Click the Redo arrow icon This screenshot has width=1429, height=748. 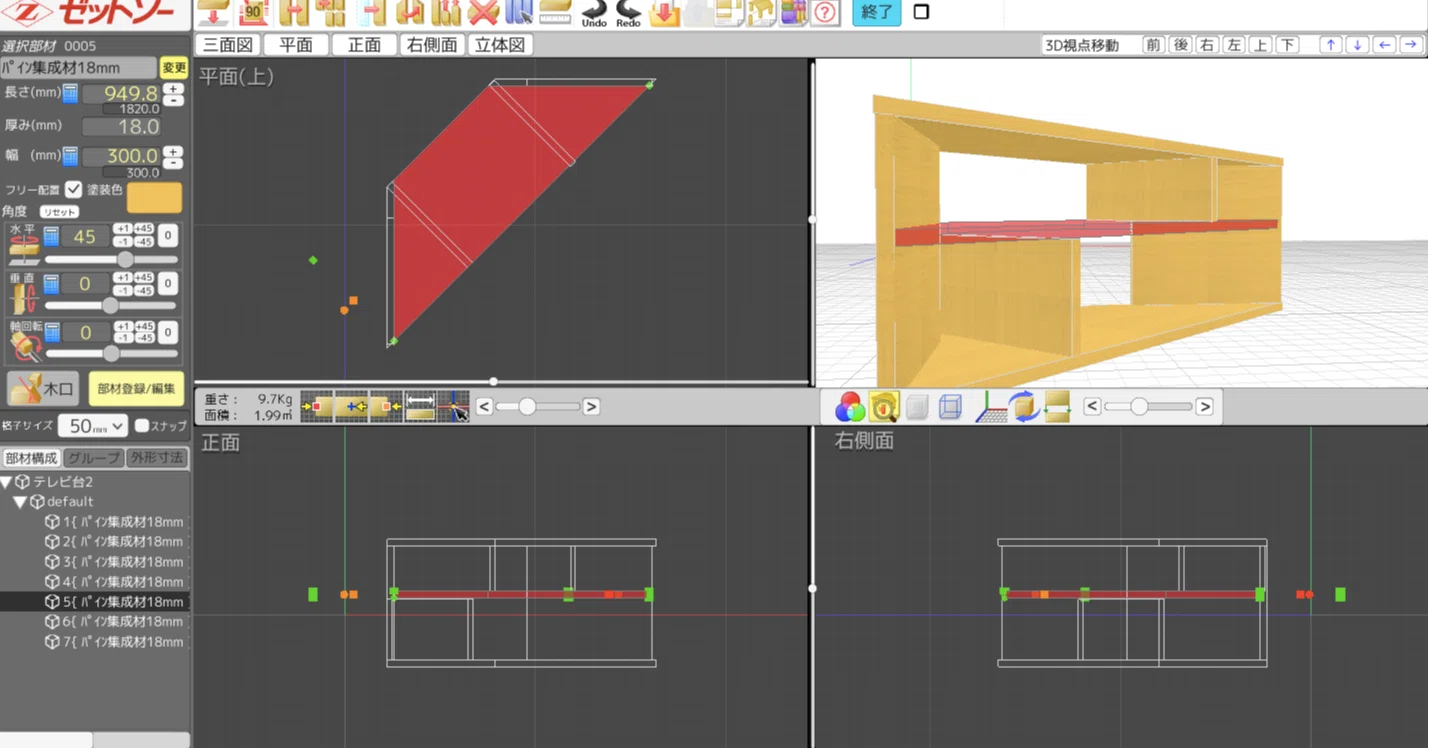(628, 13)
